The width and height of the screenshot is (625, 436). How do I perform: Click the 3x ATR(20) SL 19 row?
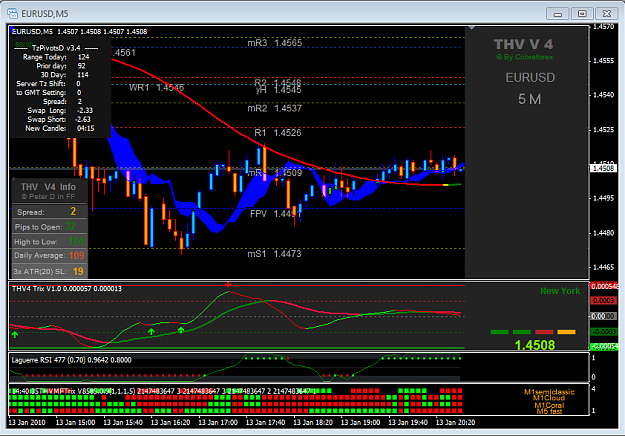[49, 271]
